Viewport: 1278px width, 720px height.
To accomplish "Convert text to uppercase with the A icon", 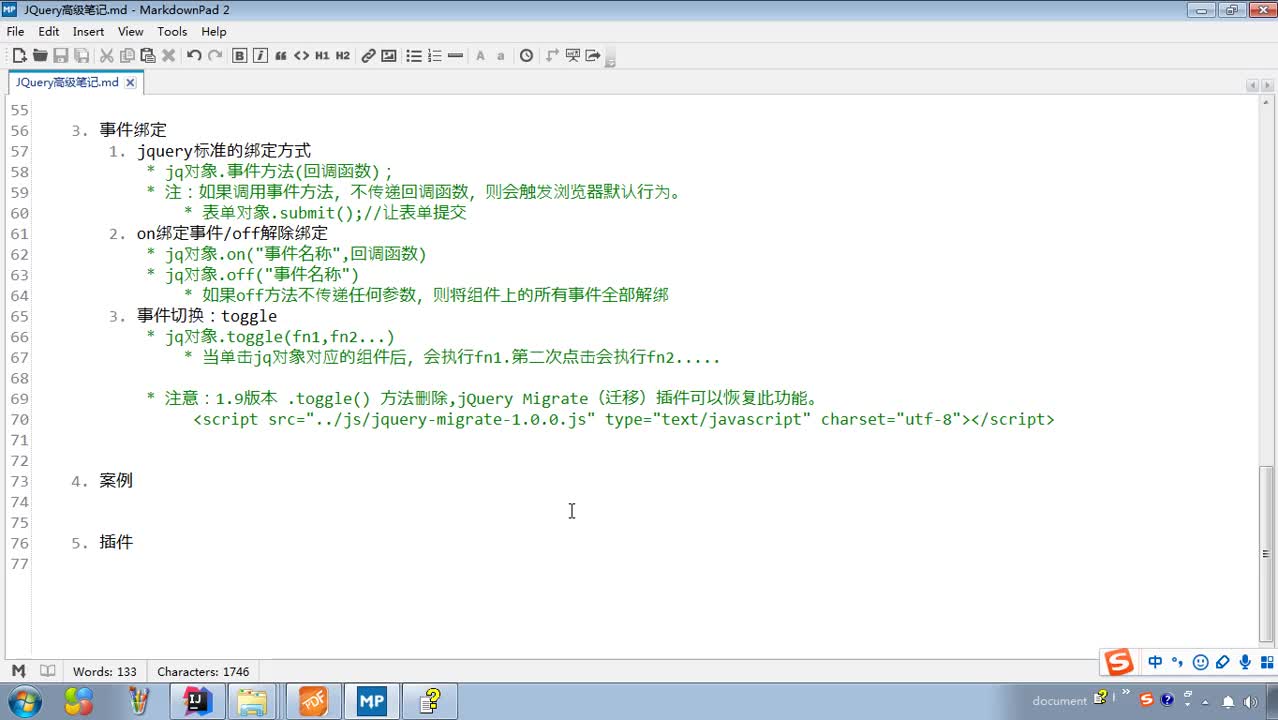I will click(x=480, y=56).
